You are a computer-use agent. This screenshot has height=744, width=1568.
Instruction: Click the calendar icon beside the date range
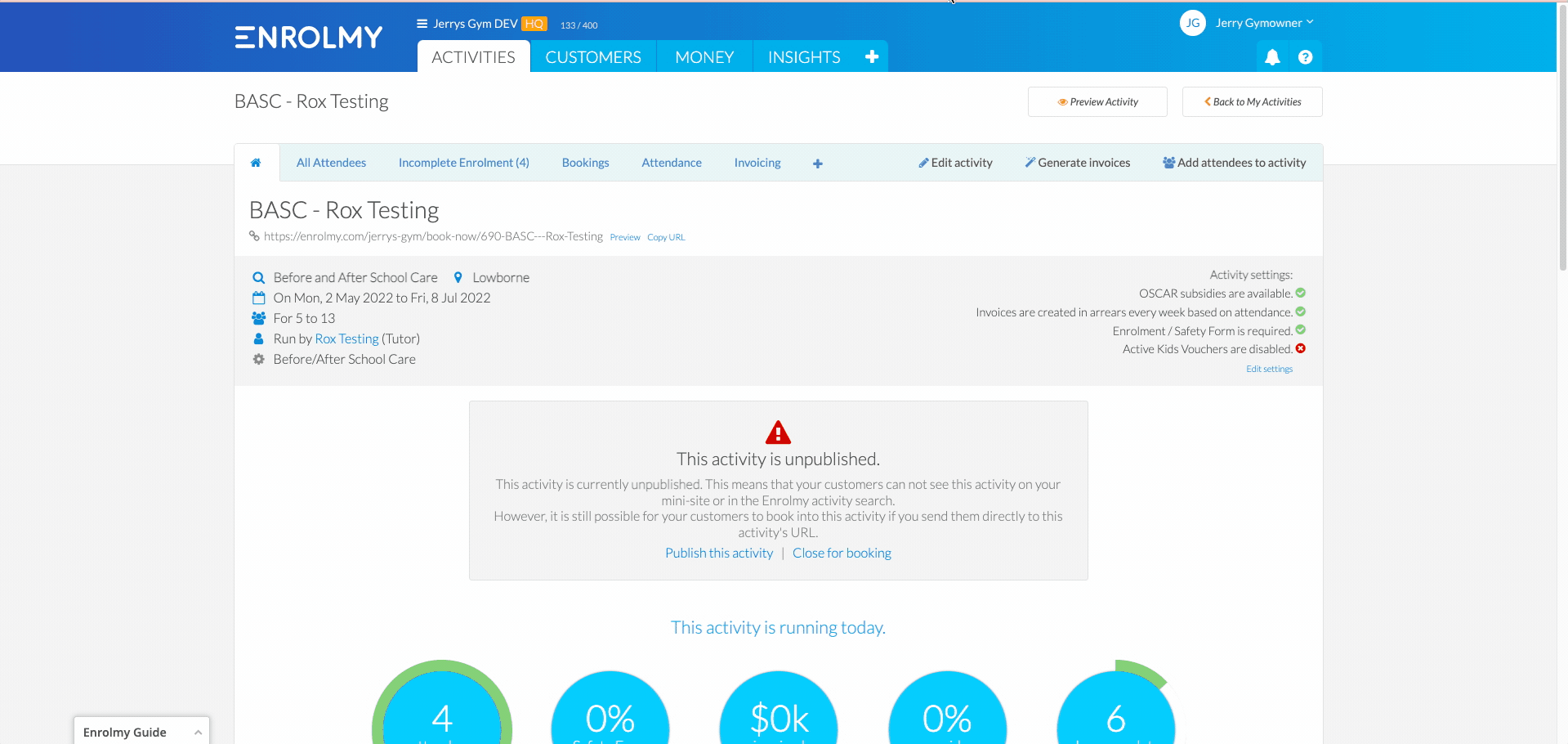pos(259,298)
